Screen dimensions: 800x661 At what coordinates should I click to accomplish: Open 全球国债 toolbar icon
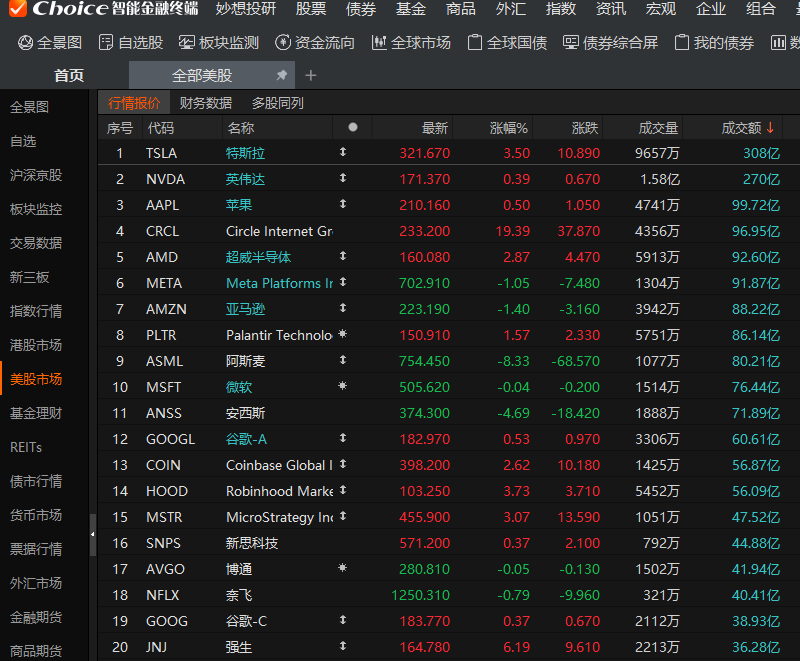pyautogui.click(x=475, y=43)
